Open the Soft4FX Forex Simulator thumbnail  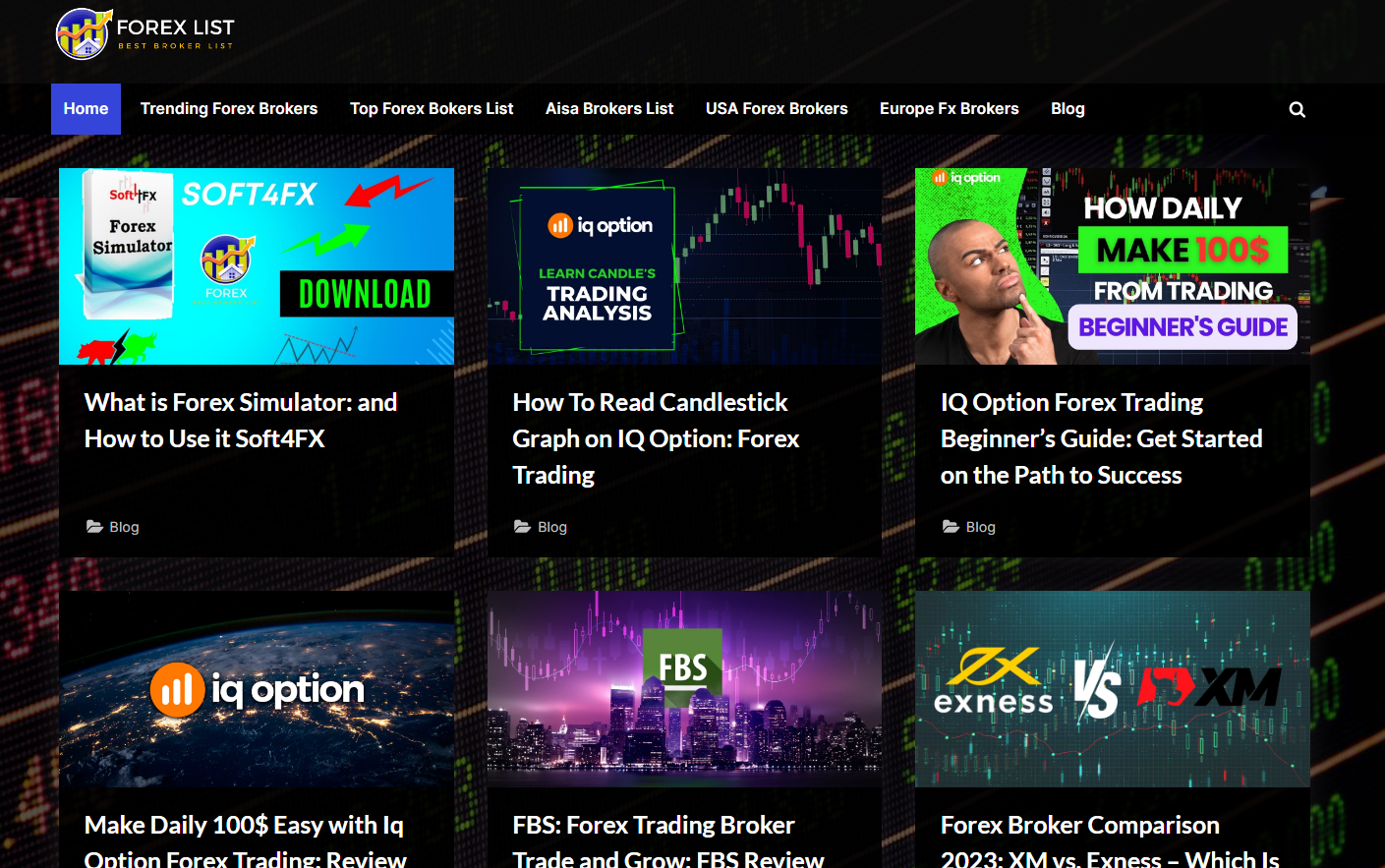(x=257, y=266)
